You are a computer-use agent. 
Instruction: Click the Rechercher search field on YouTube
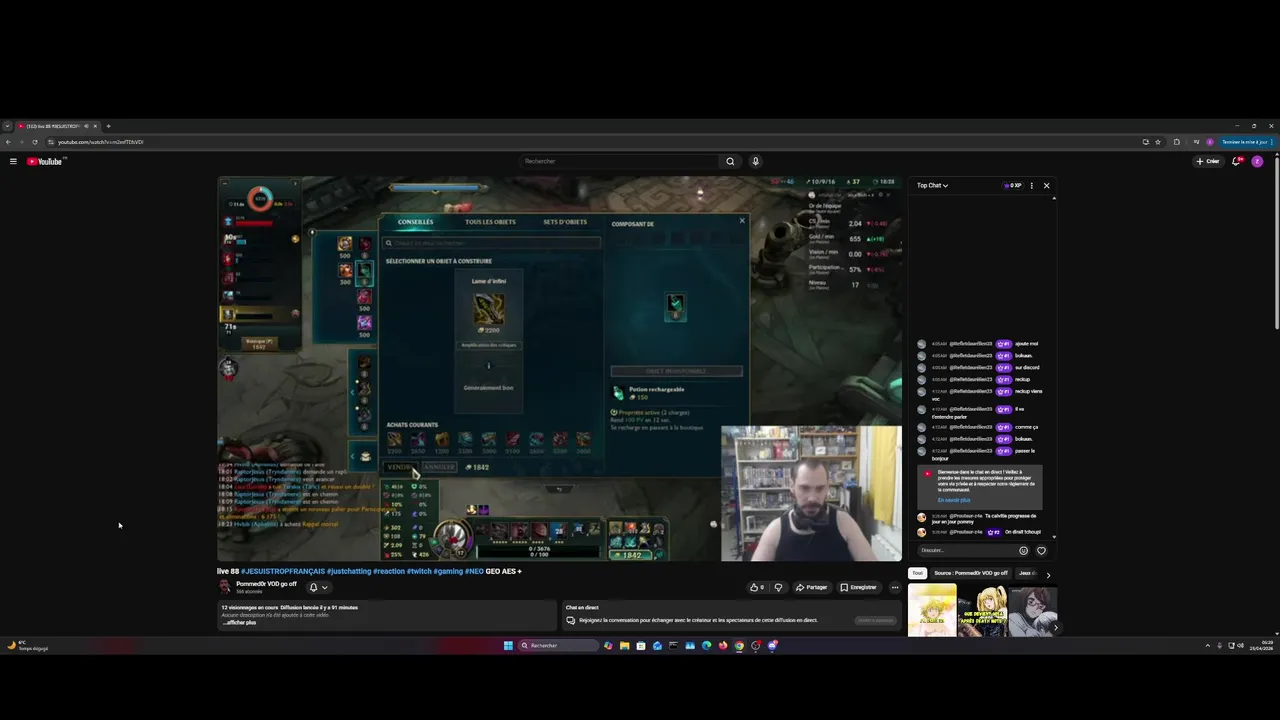click(x=619, y=161)
